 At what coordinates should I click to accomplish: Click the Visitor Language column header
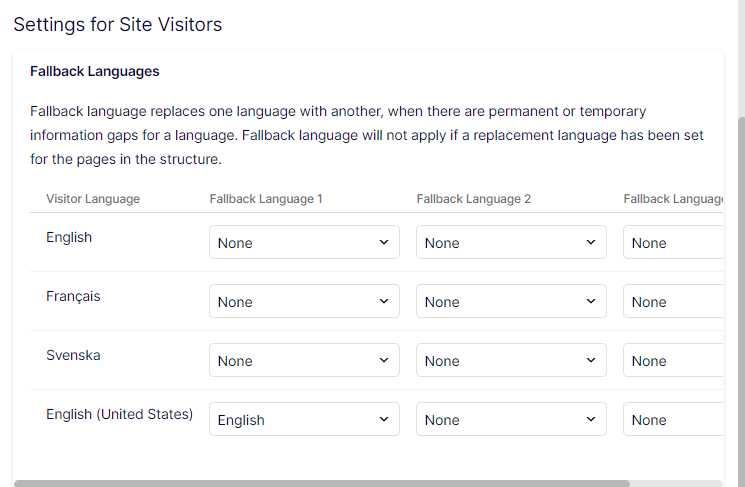tap(93, 199)
